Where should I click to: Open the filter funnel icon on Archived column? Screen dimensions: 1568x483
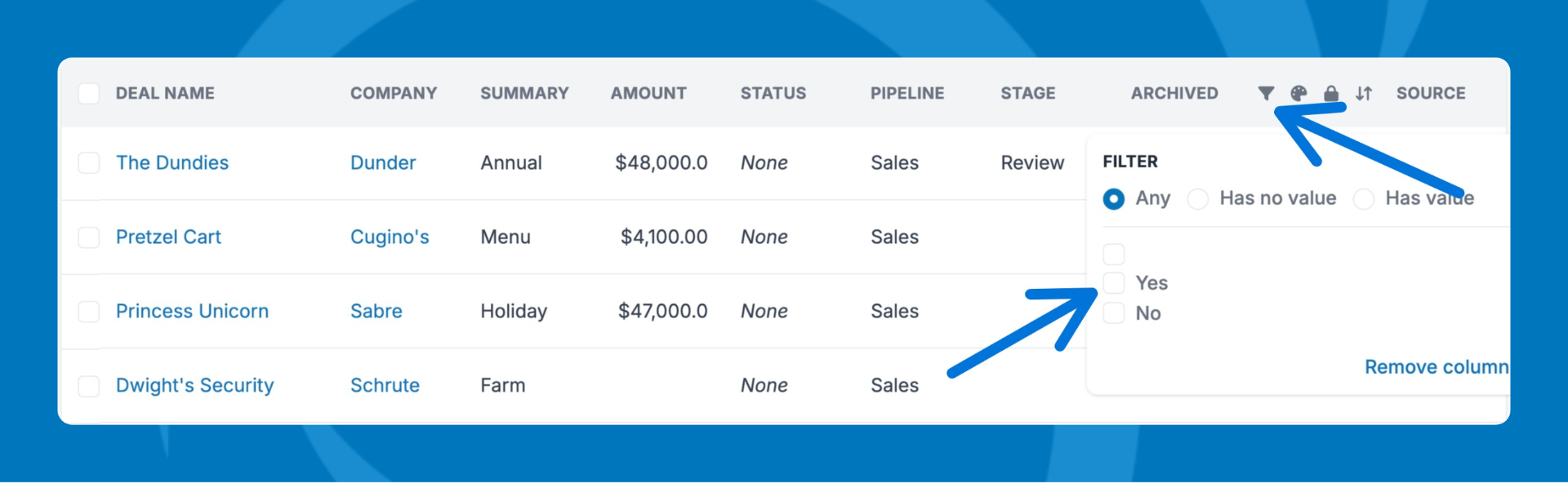pyautogui.click(x=1266, y=93)
